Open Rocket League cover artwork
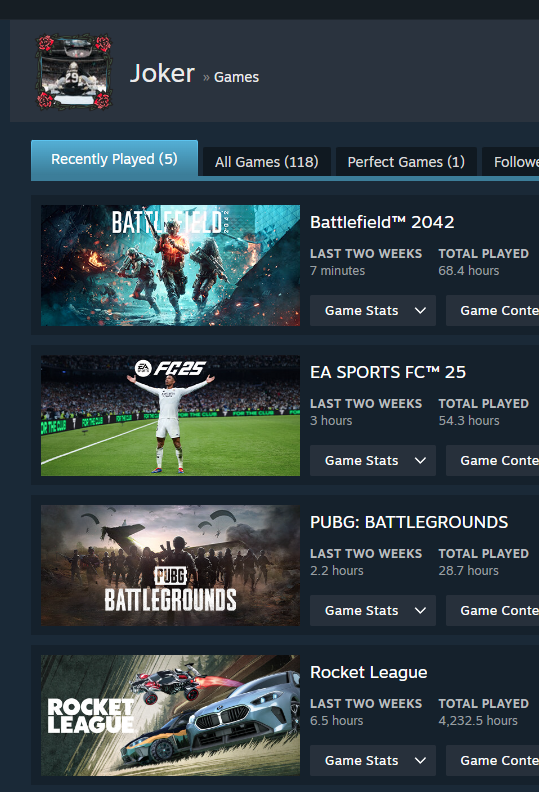539x792 pixels. [170, 715]
